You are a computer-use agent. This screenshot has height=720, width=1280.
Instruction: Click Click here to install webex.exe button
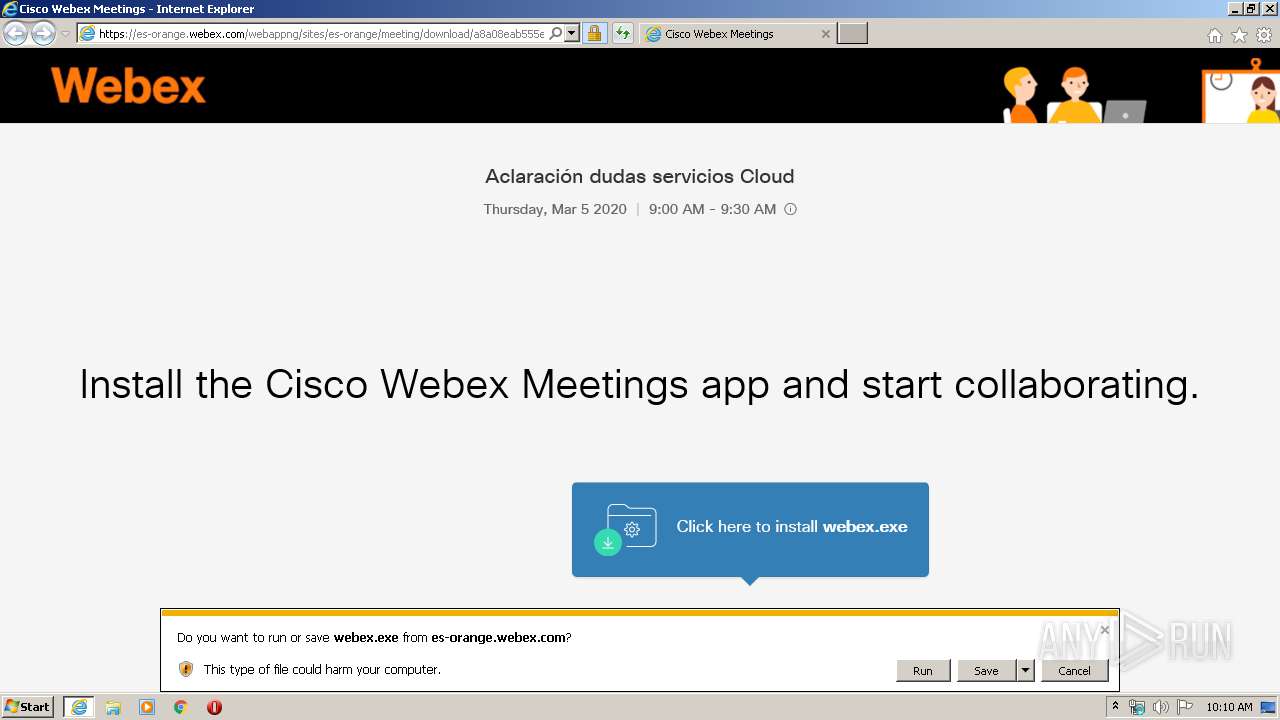pos(750,529)
